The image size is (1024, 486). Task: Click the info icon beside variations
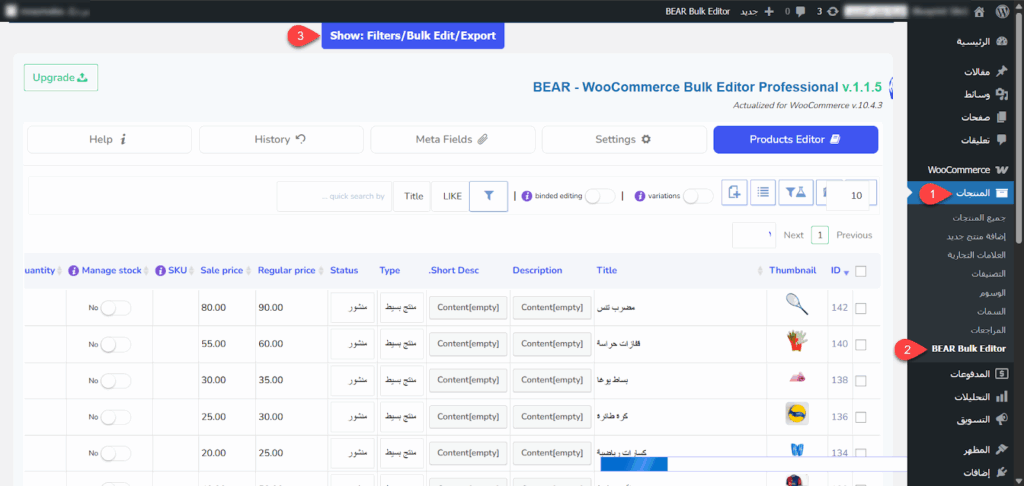pyautogui.click(x=640, y=196)
